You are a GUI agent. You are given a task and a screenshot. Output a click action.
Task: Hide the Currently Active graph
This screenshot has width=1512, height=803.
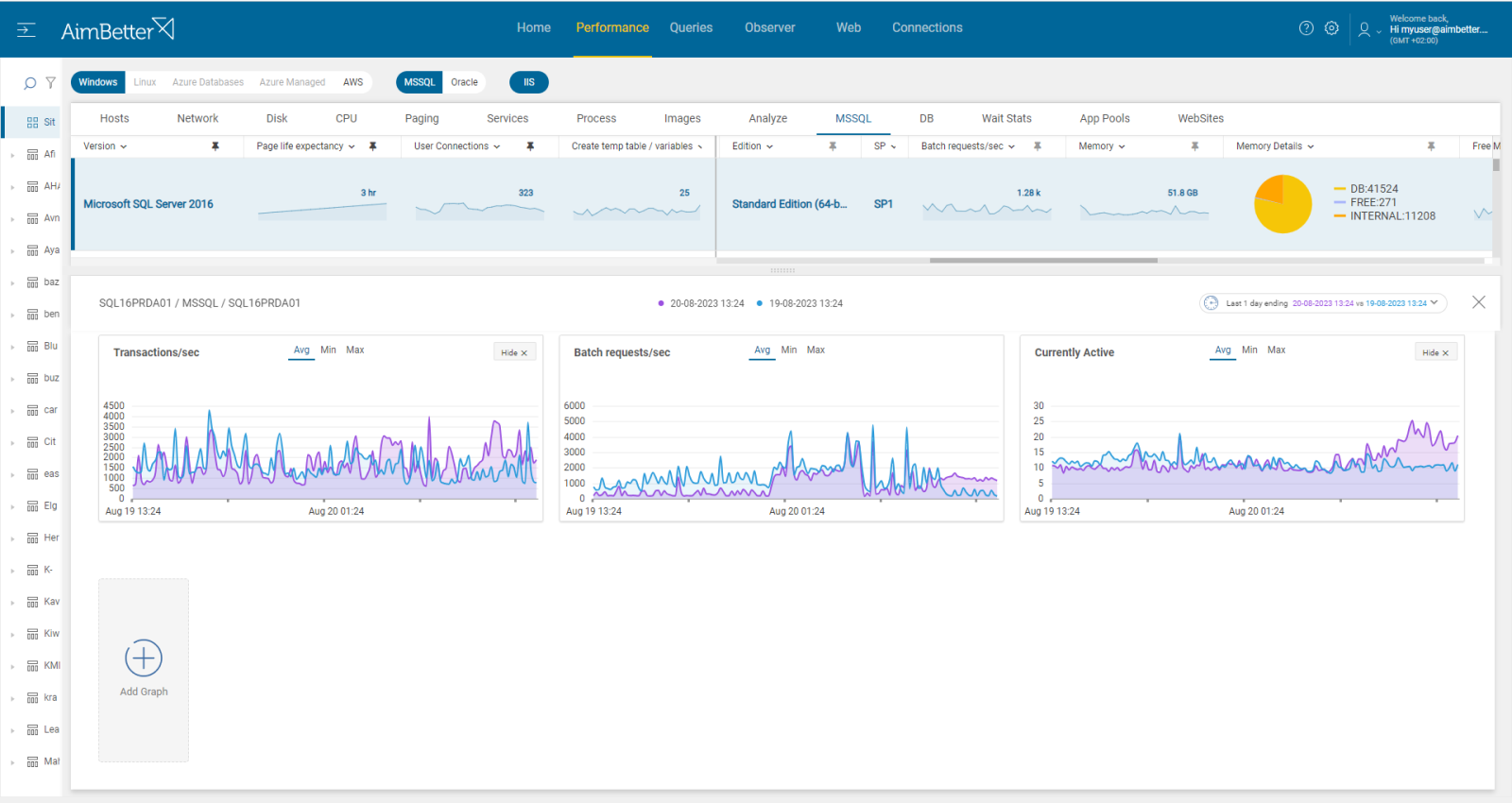[1436, 352]
